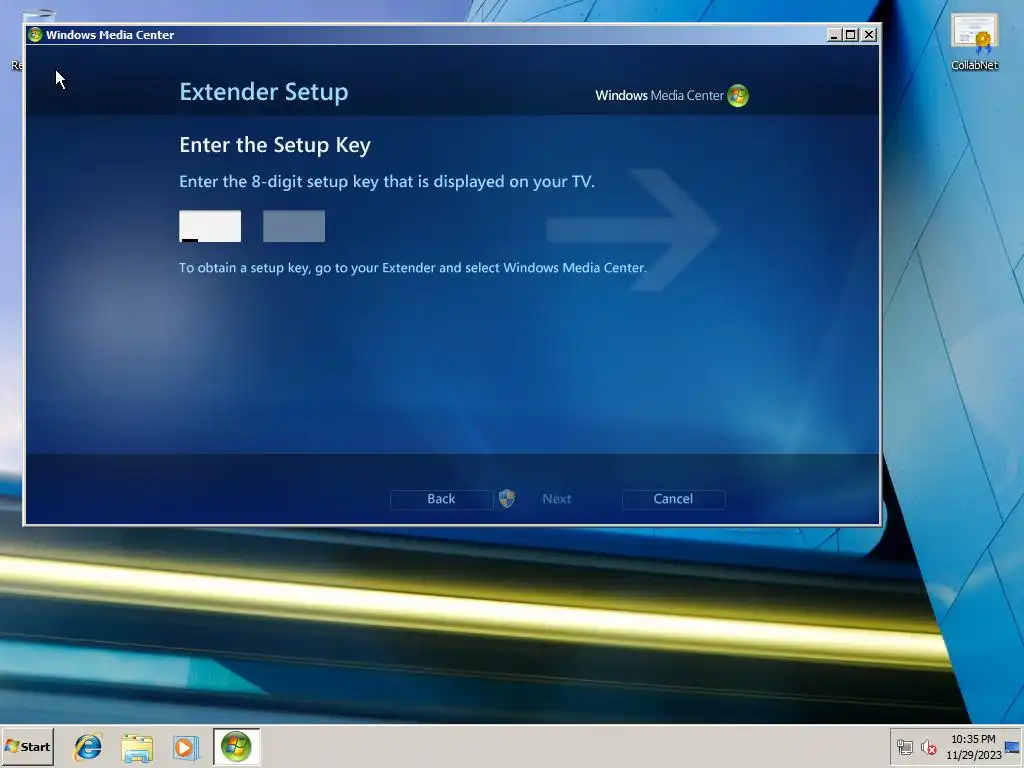
Task: Close the Windows Media Center window
Action: coord(869,35)
